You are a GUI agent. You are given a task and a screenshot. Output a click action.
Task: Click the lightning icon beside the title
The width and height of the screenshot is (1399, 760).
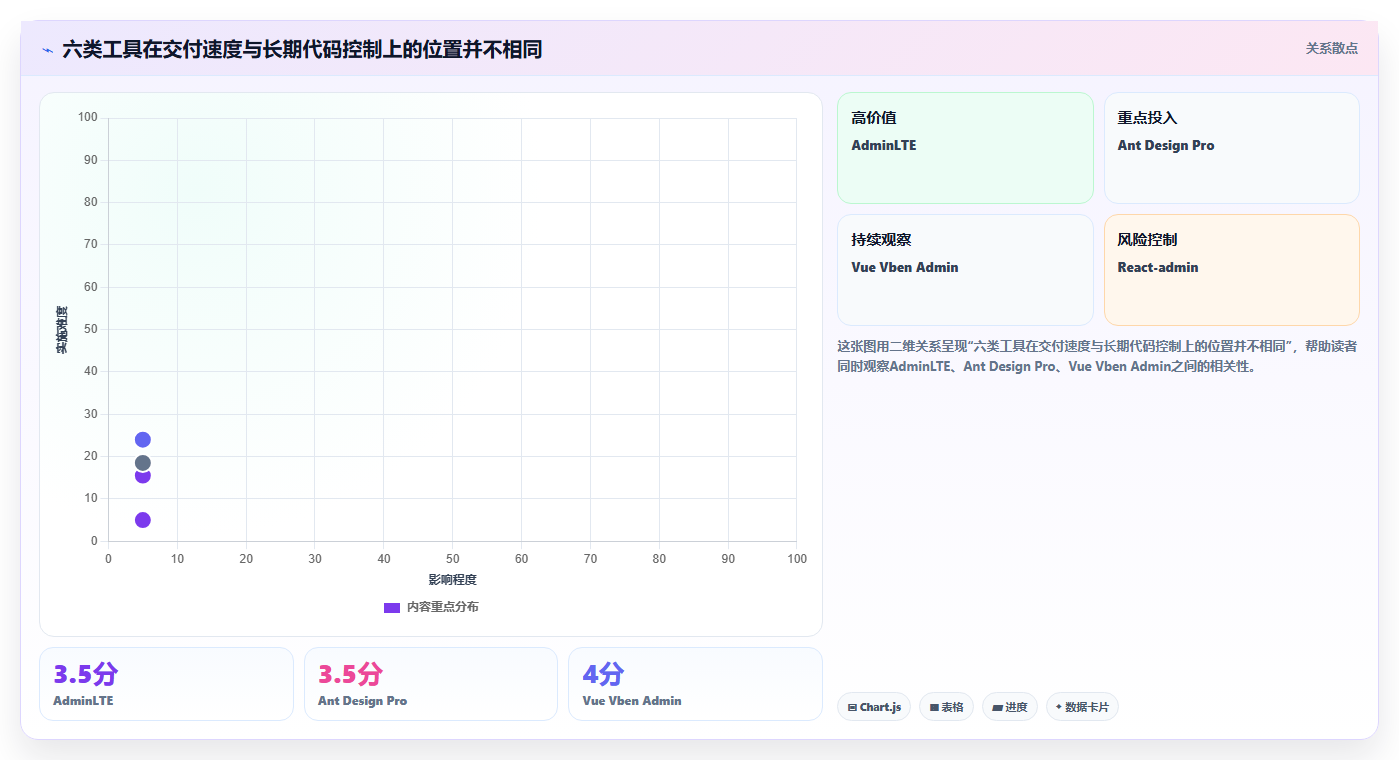(47, 49)
